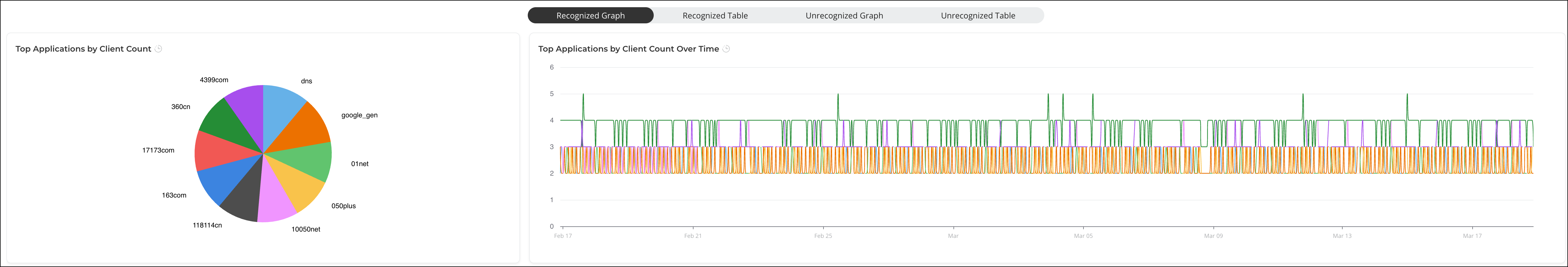Click the Mar 17 axis label
This screenshot has width=1568, height=267.
(1472, 236)
